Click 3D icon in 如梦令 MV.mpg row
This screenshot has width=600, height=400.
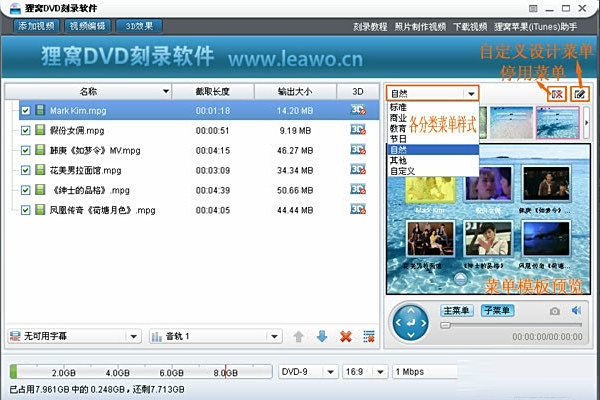tap(358, 150)
